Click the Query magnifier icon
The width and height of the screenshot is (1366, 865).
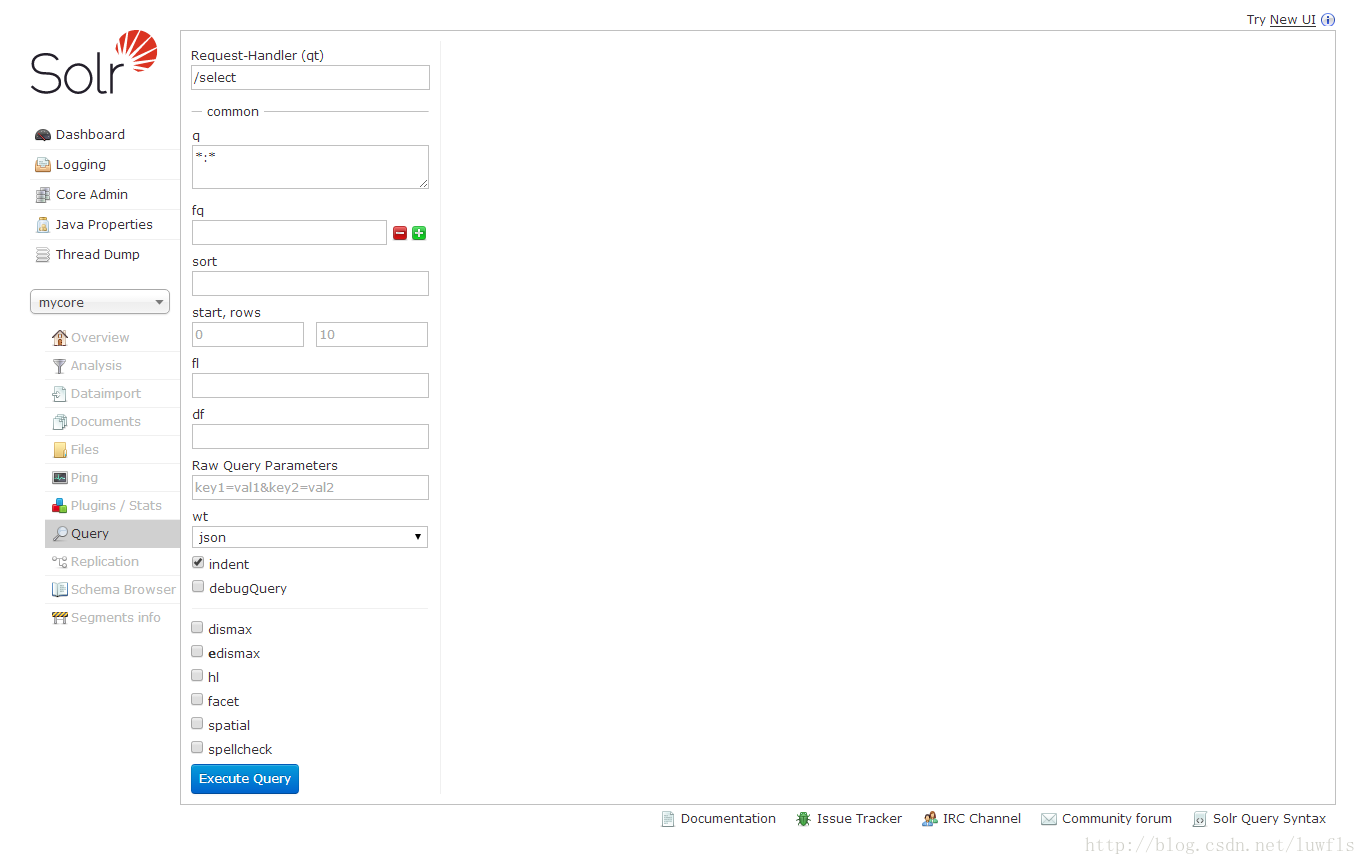pyautogui.click(x=60, y=534)
